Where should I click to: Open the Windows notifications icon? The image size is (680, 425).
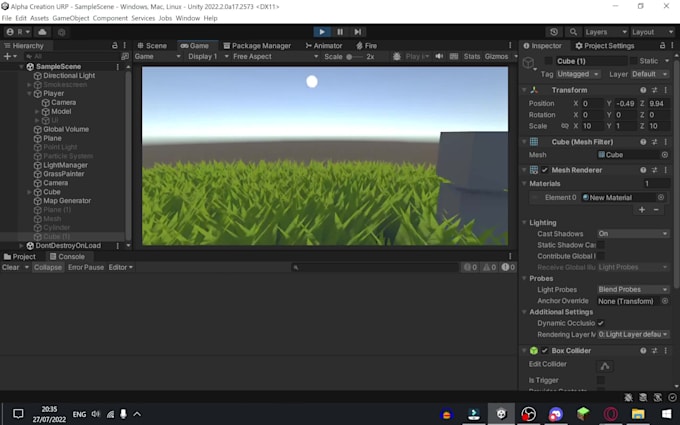(18, 414)
